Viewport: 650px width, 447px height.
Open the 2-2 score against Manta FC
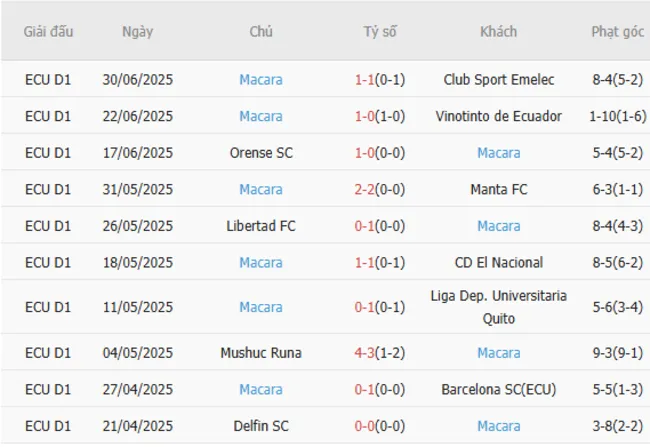point(365,189)
